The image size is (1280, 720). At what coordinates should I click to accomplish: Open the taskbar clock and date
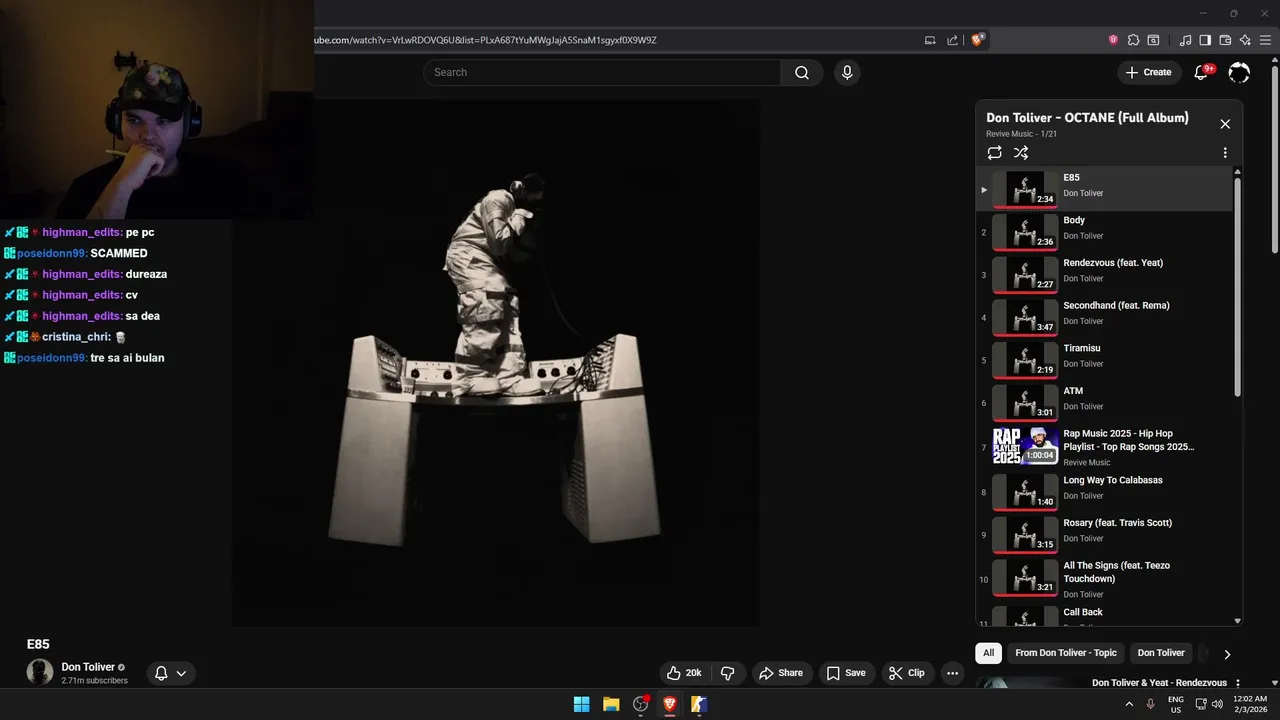click(1250, 704)
